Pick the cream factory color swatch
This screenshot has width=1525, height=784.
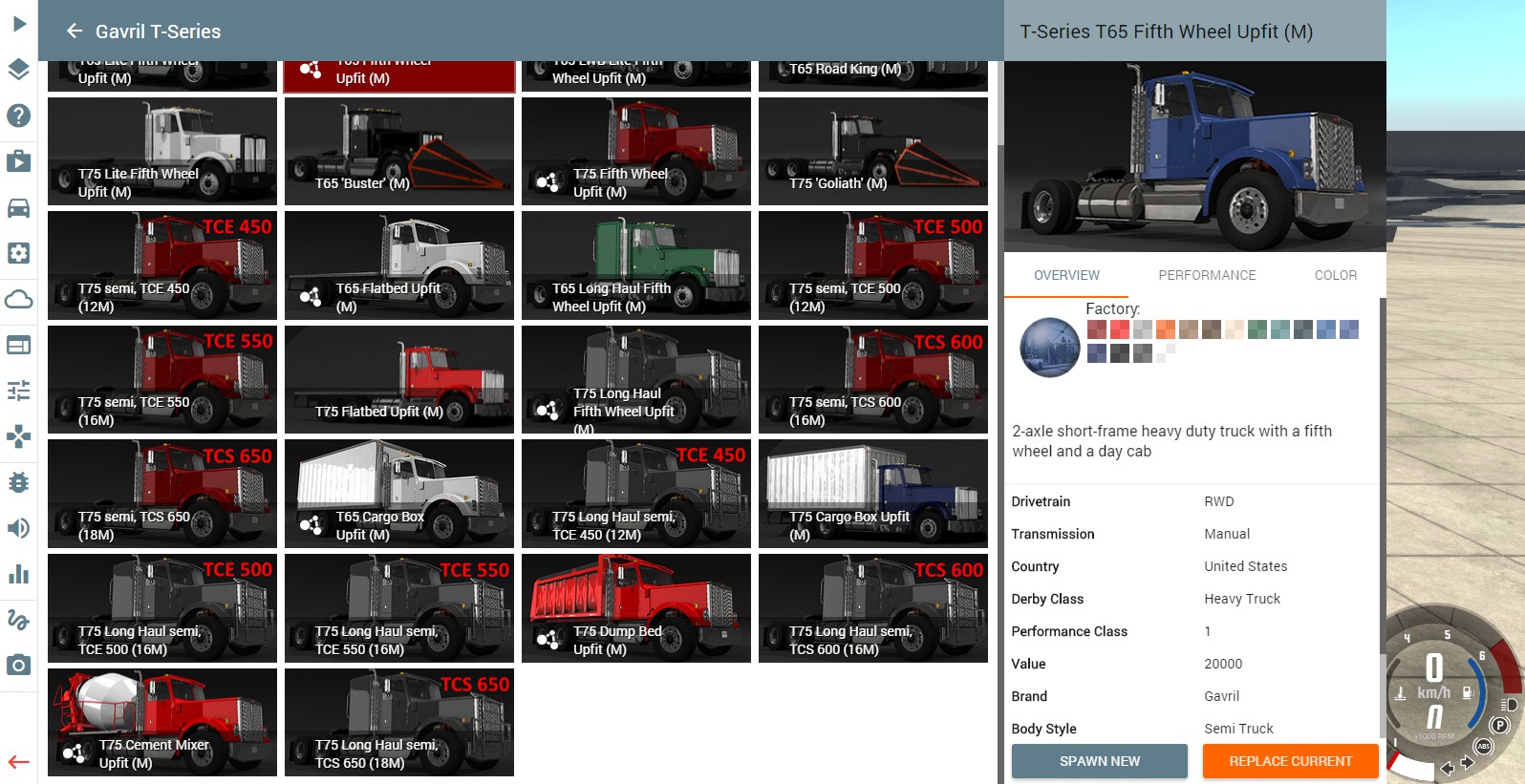(x=1235, y=329)
